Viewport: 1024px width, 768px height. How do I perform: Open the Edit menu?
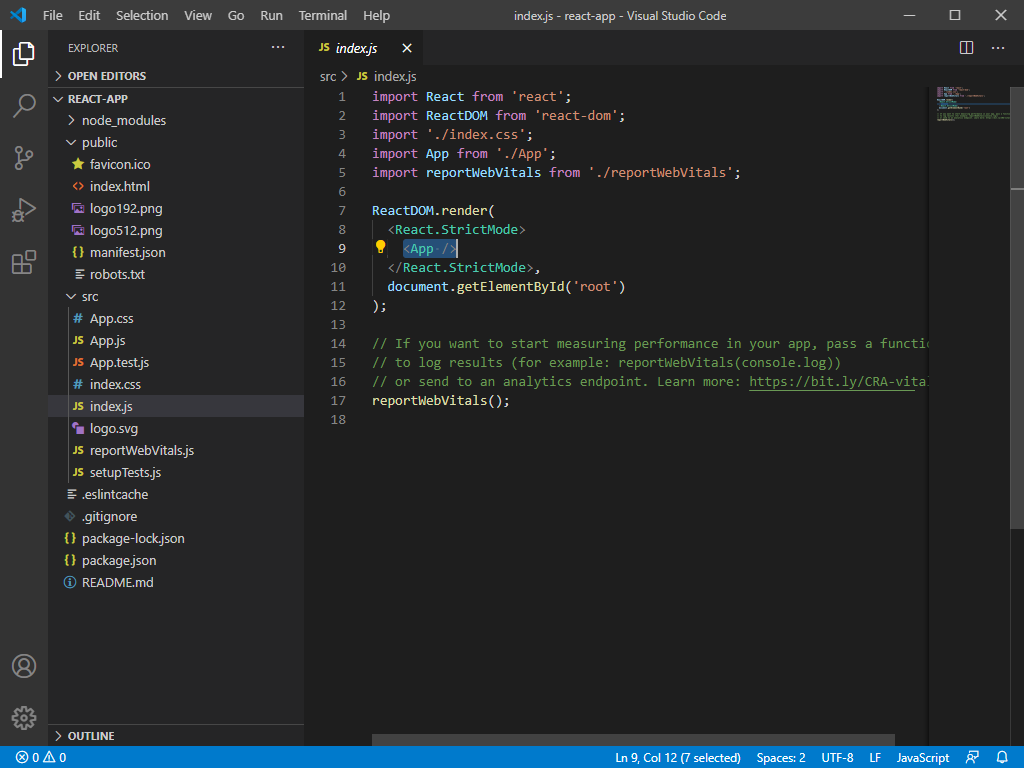click(89, 15)
